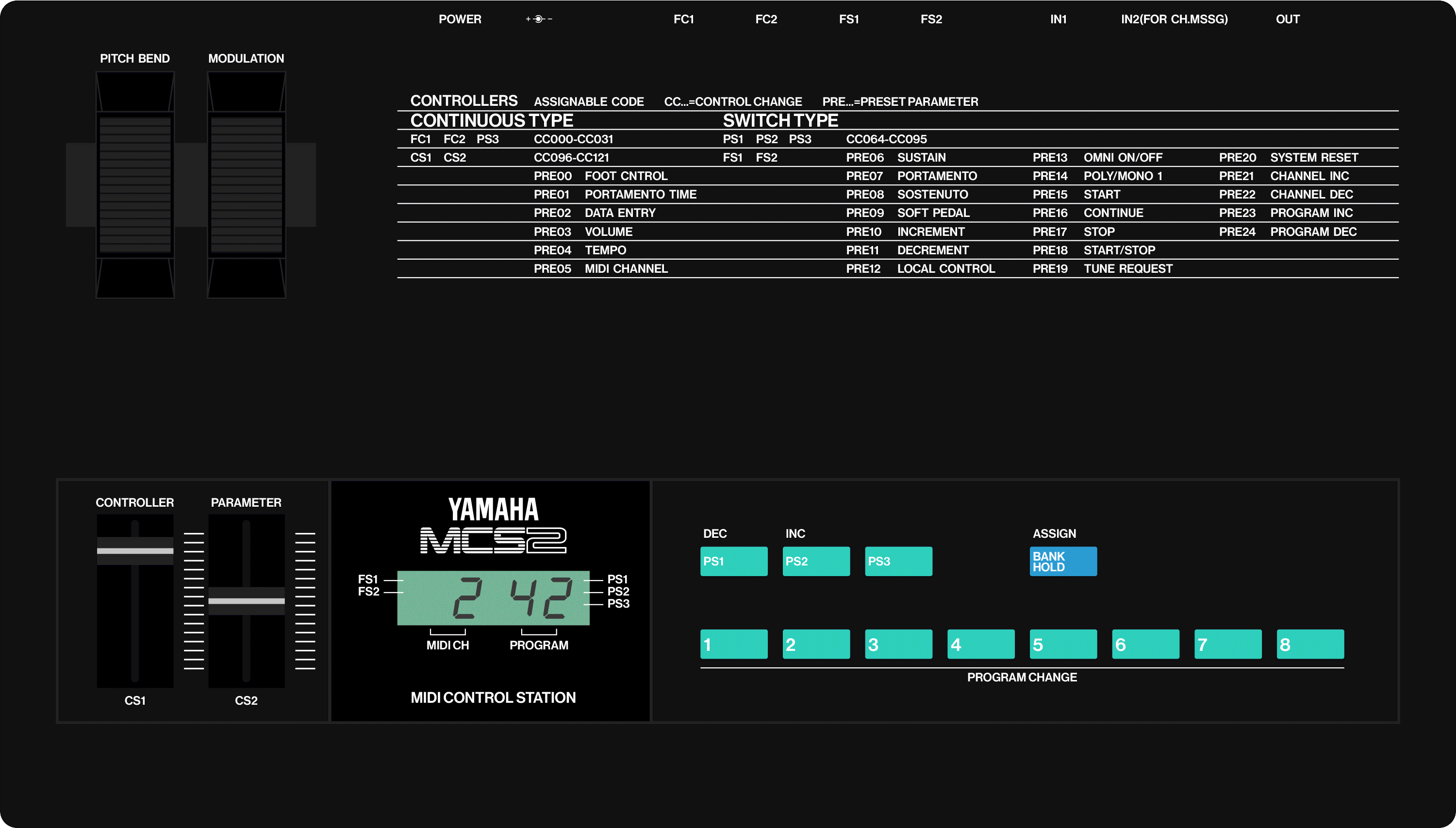
Task: Click the PRE08 SOSTENUTO entry
Action: 907,195
